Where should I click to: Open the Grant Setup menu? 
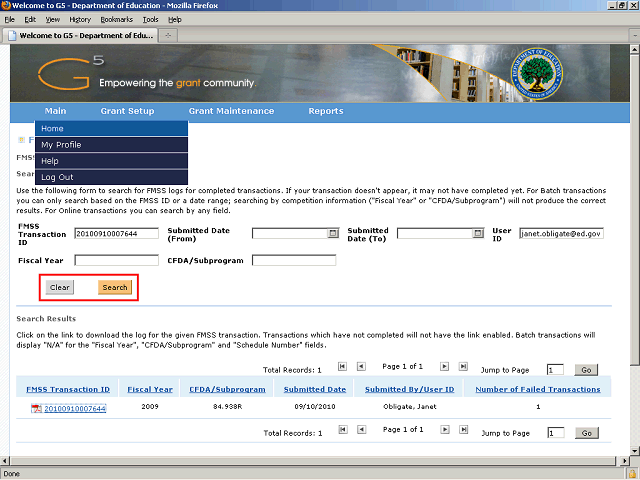pos(127,111)
